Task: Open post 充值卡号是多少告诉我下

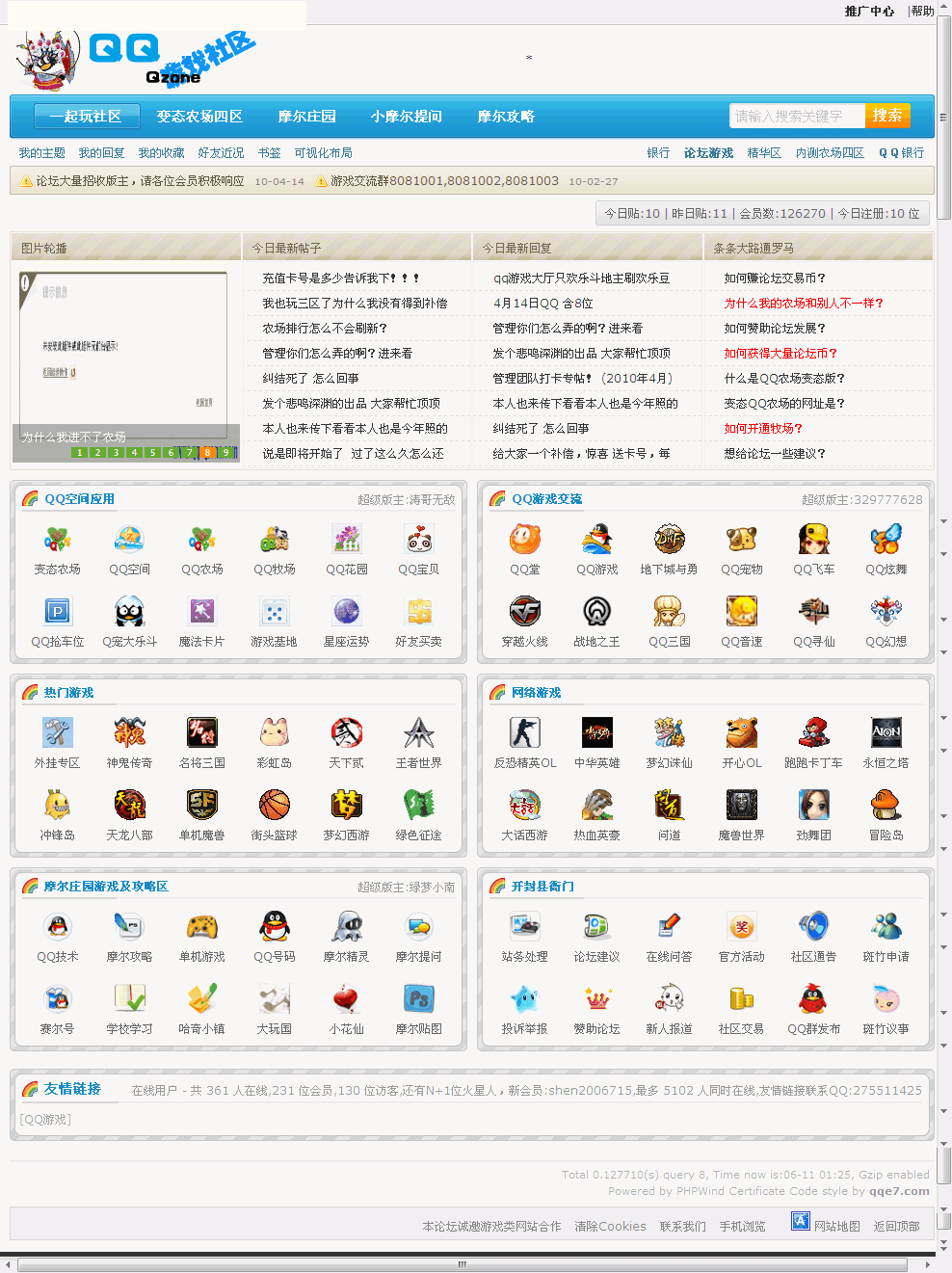Action: pos(341,278)
